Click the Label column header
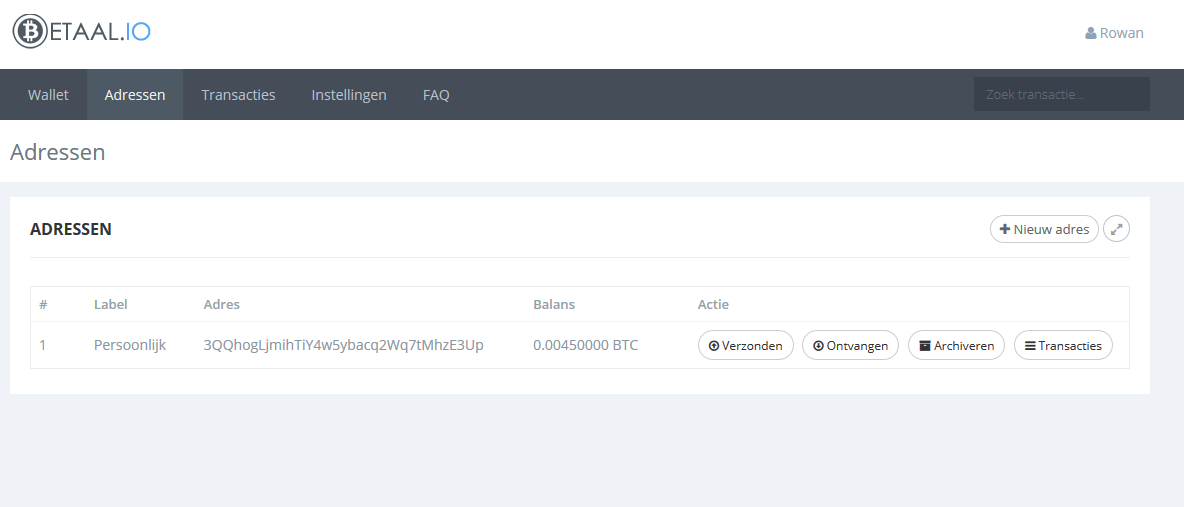 click(110, 305)
